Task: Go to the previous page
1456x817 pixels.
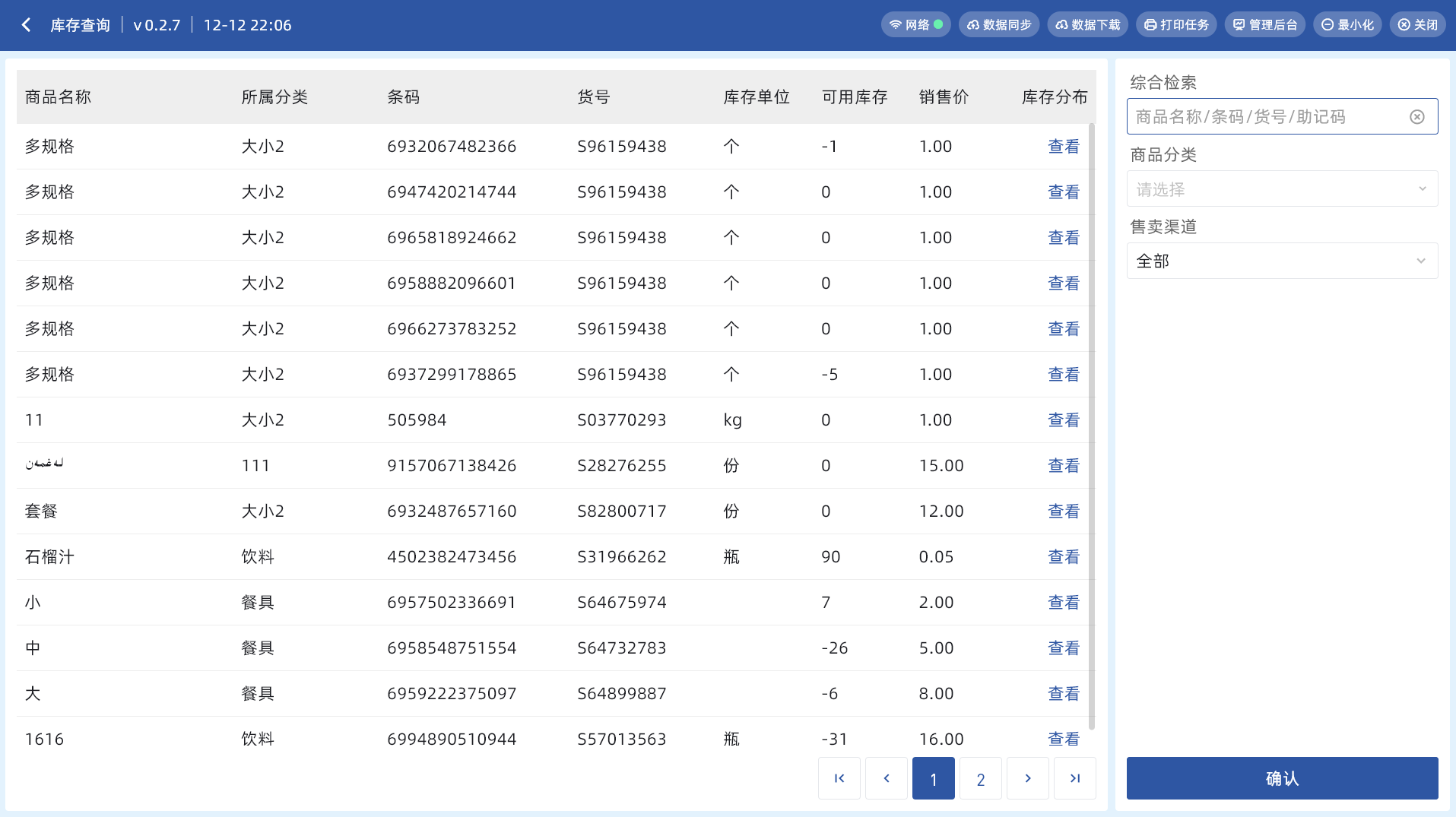Action: tap(887, 778)
